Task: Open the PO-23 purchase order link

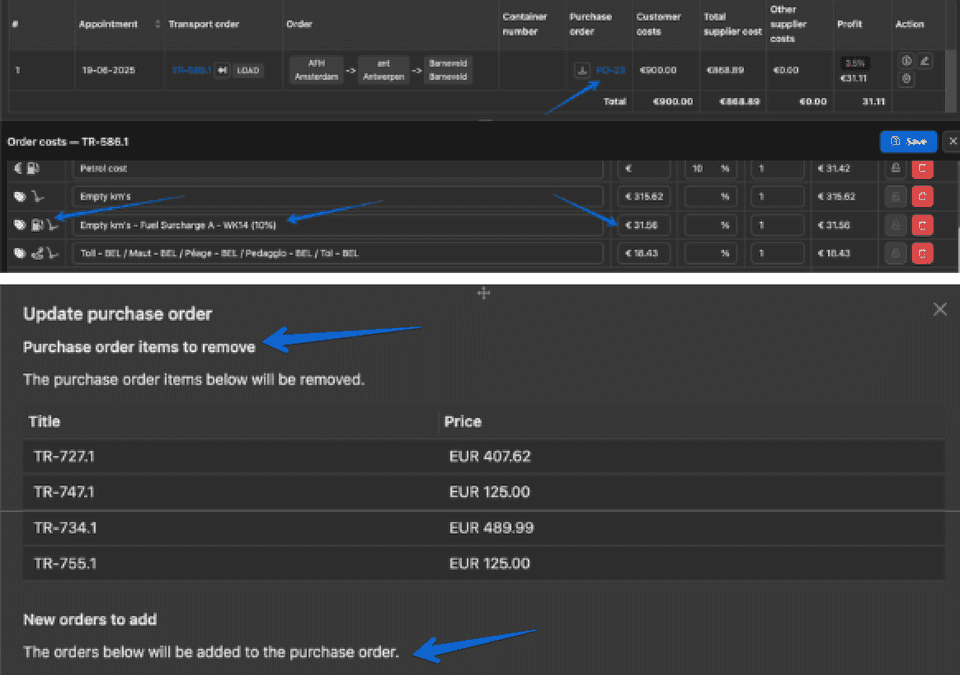Action: [610, 70]
